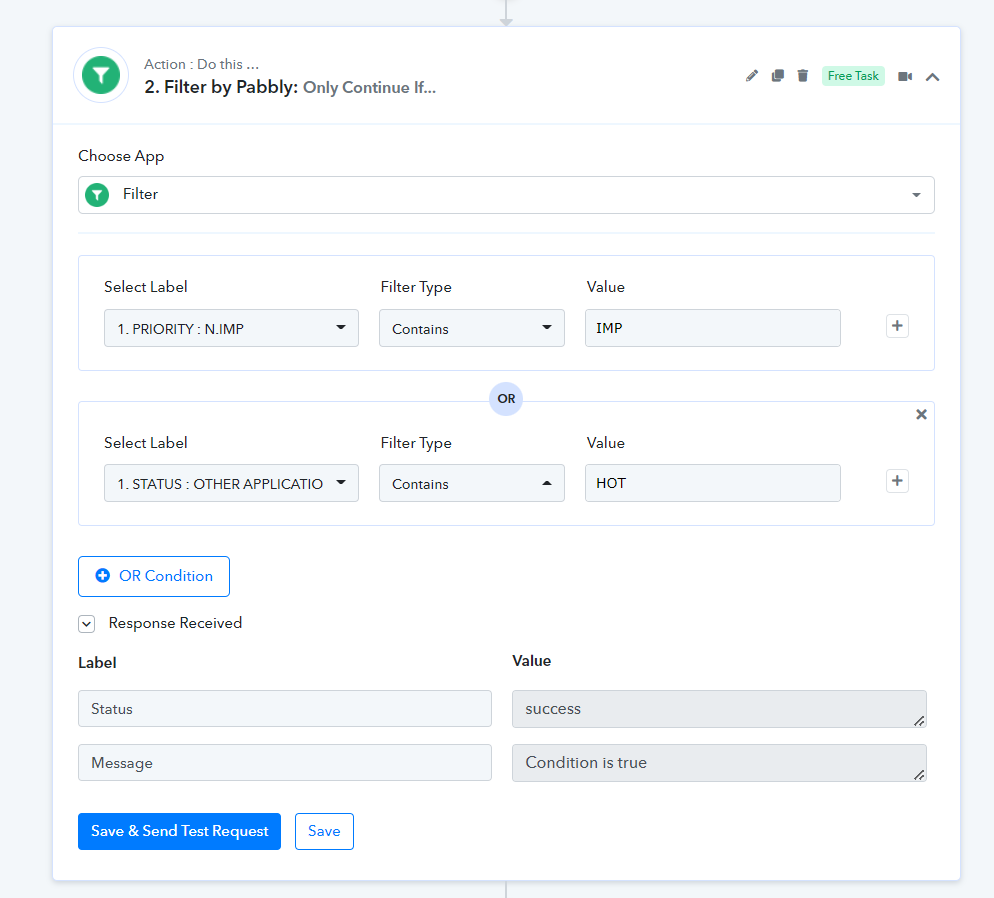
Task: Click the Save button
Action: (324, 831)
